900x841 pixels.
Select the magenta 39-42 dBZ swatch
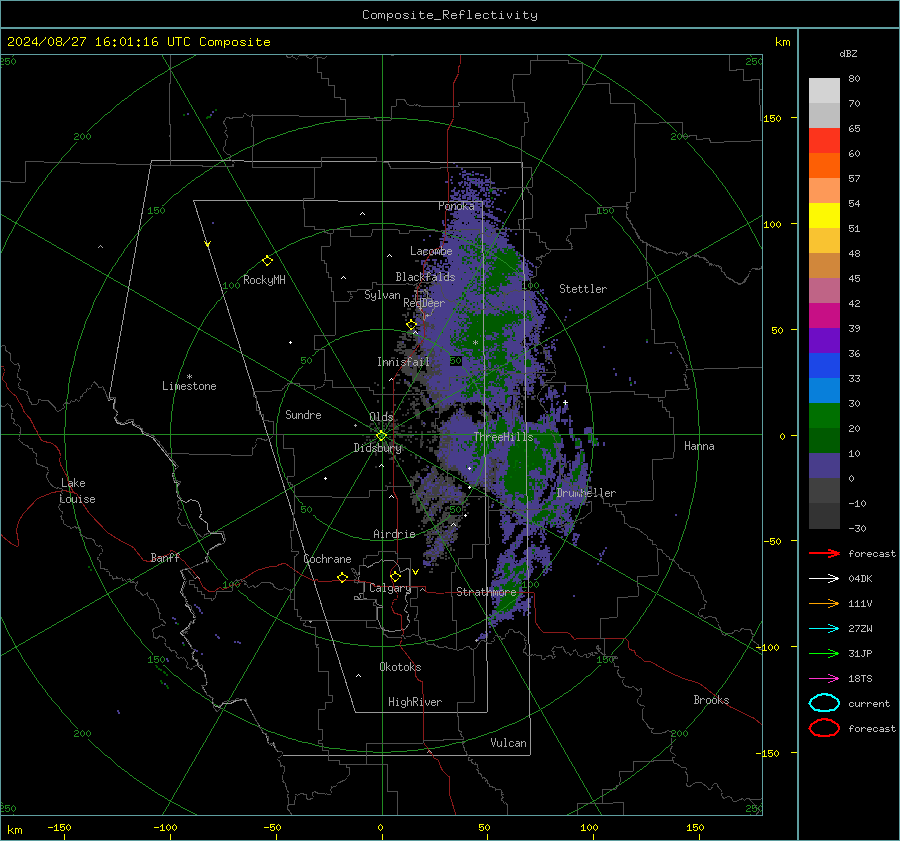click(x=824, y=316)
